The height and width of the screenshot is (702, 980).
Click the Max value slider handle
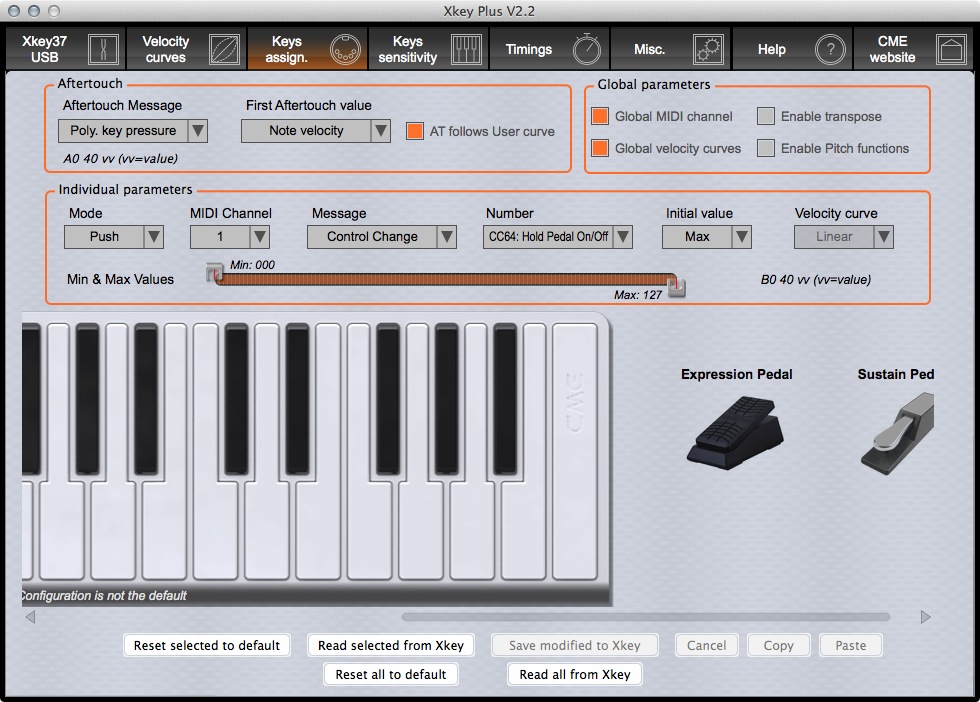tap(677, 288)
